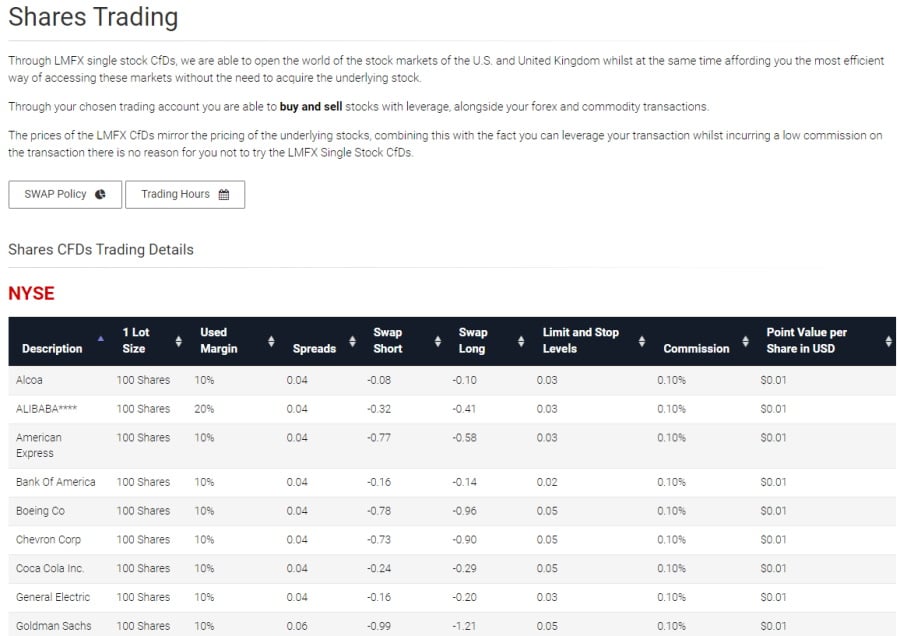
Task: Click the Swap Long header label
Action: [x=472, y=340]
